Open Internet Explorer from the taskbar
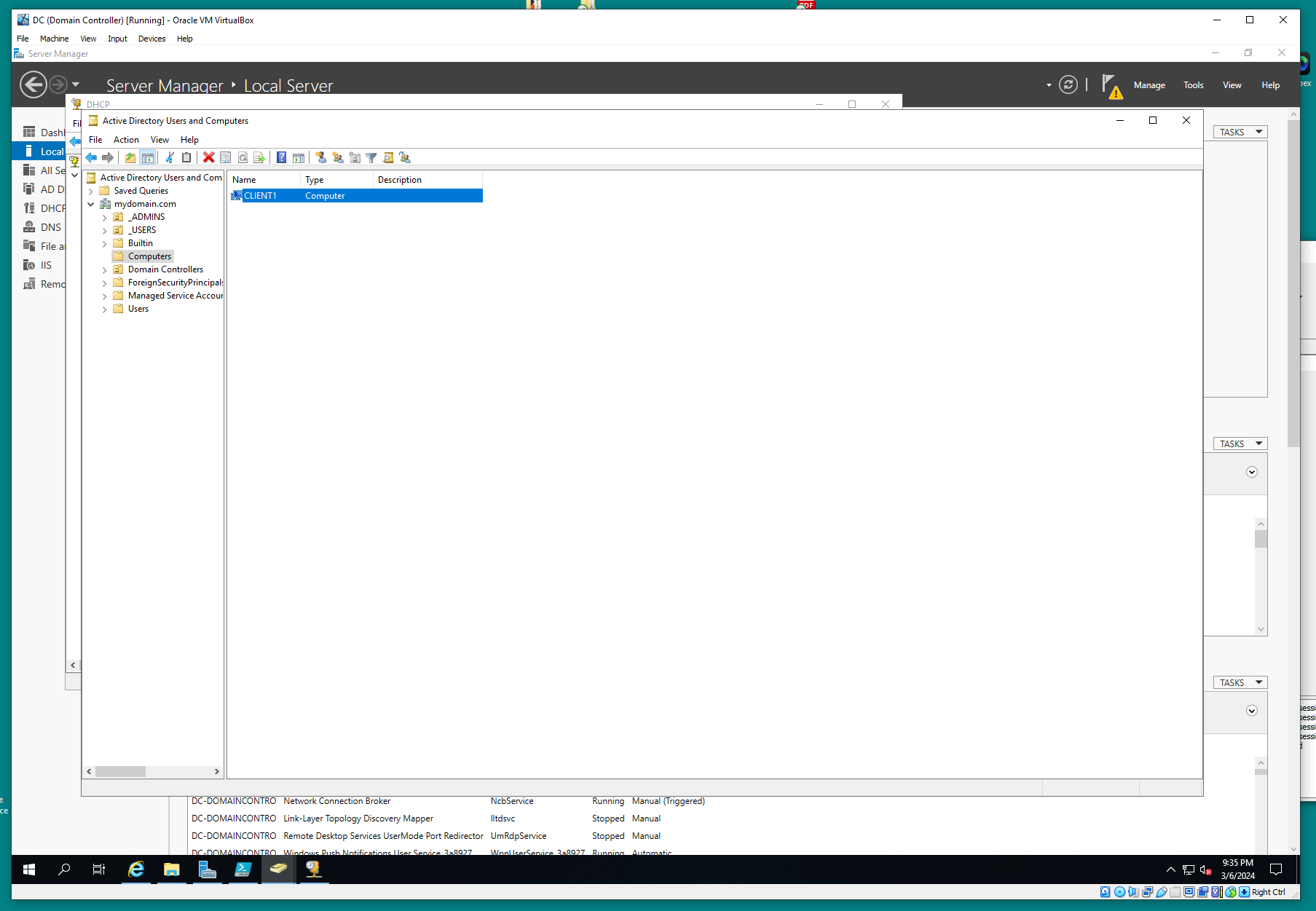The width and height of the screenshot is (1316, 911). coord(136,869)
